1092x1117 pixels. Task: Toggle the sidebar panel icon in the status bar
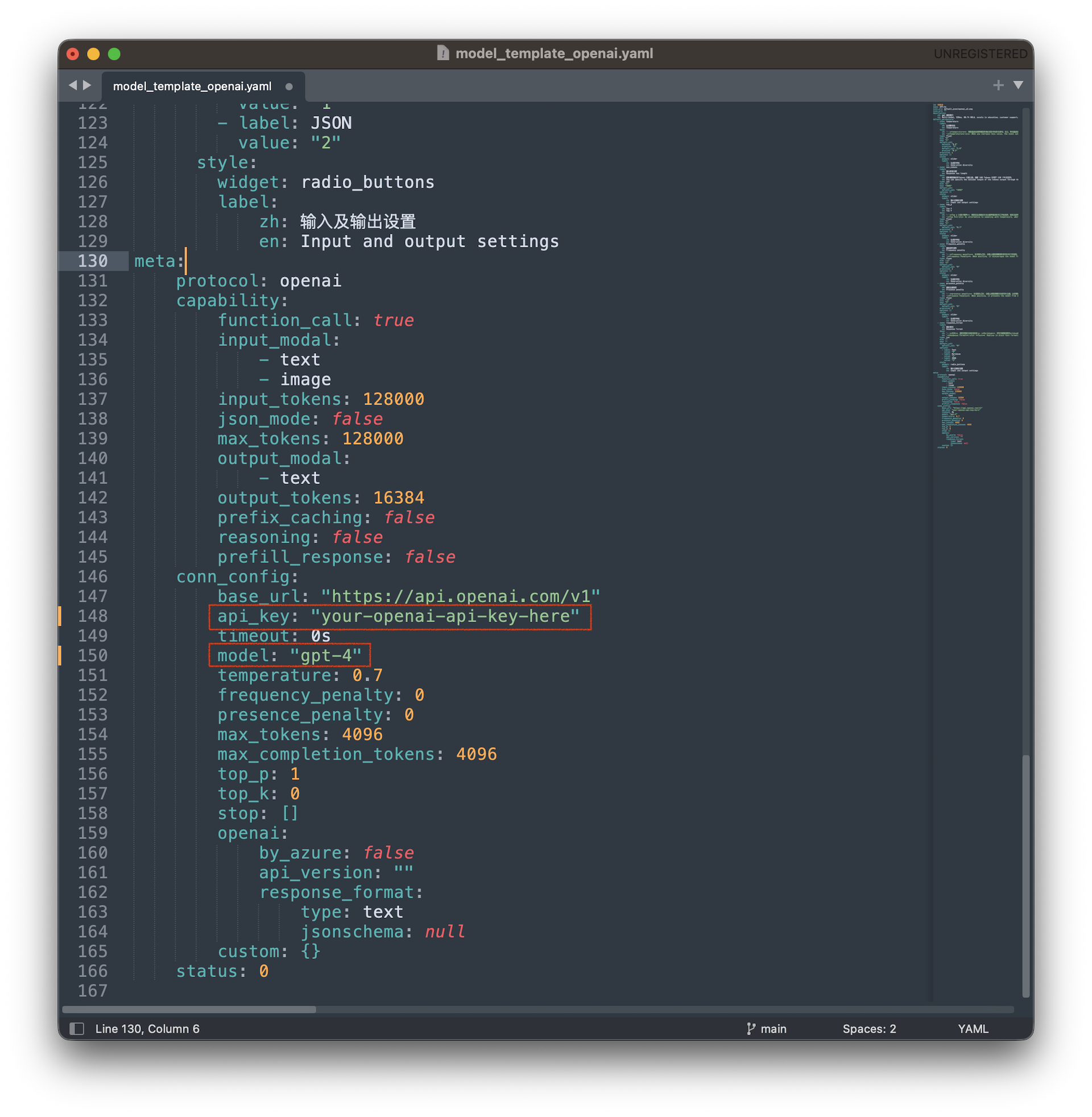[x=76, y=1028]
